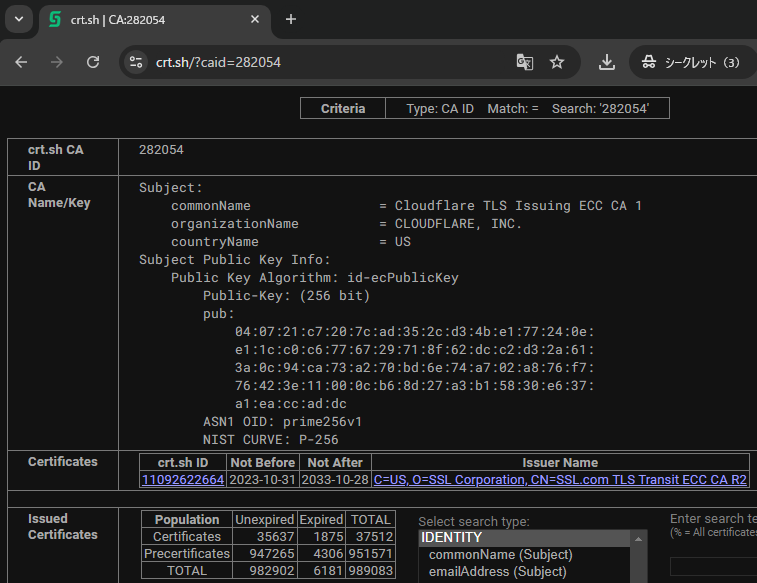Select unexpired precertificates count 947265
Viewport: 757px width, 583px height.
(271, 554)
